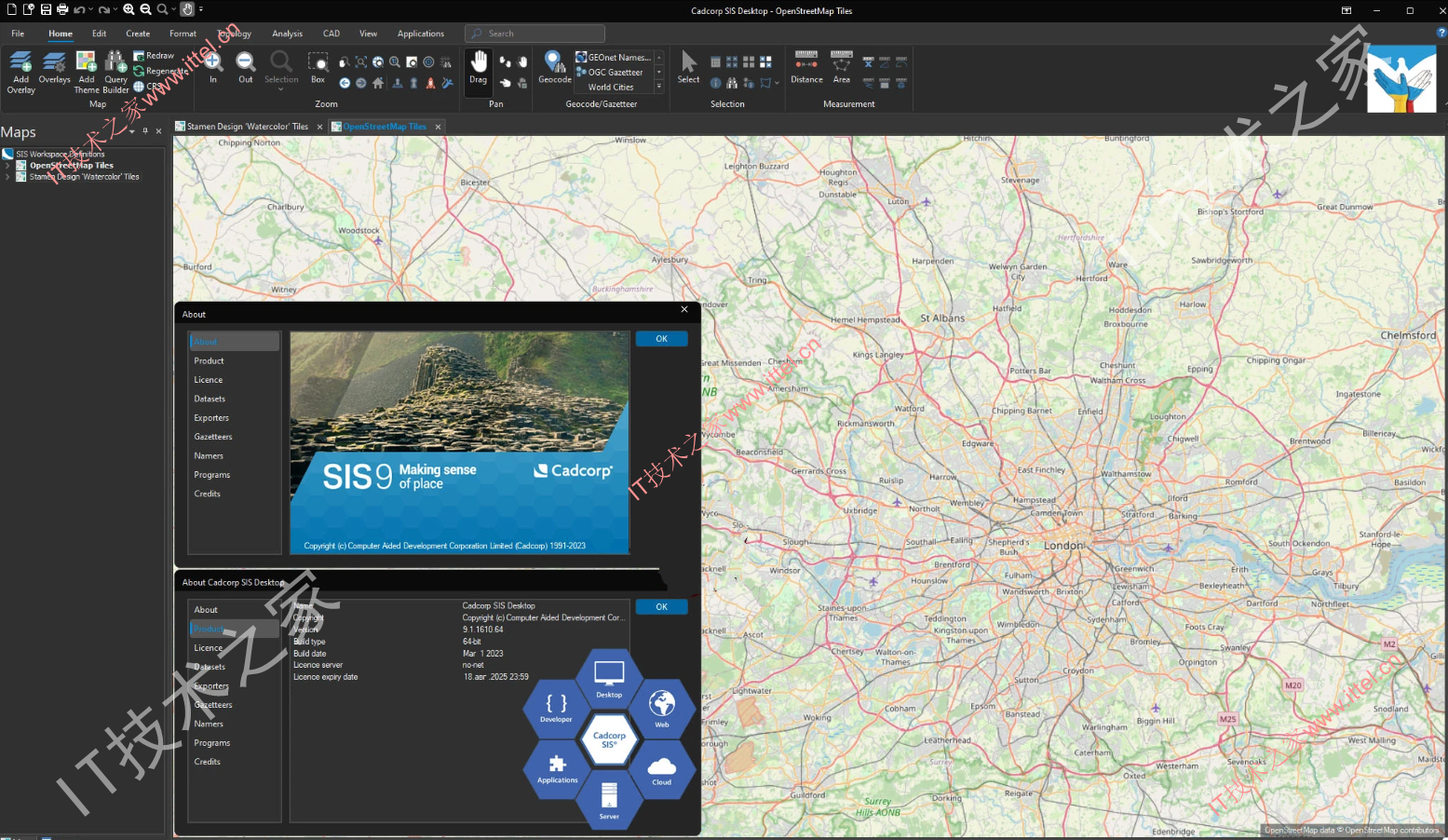The image size is (1448, 840).
Task: Click the Undo arrow icon
Action: pos(79,9)
